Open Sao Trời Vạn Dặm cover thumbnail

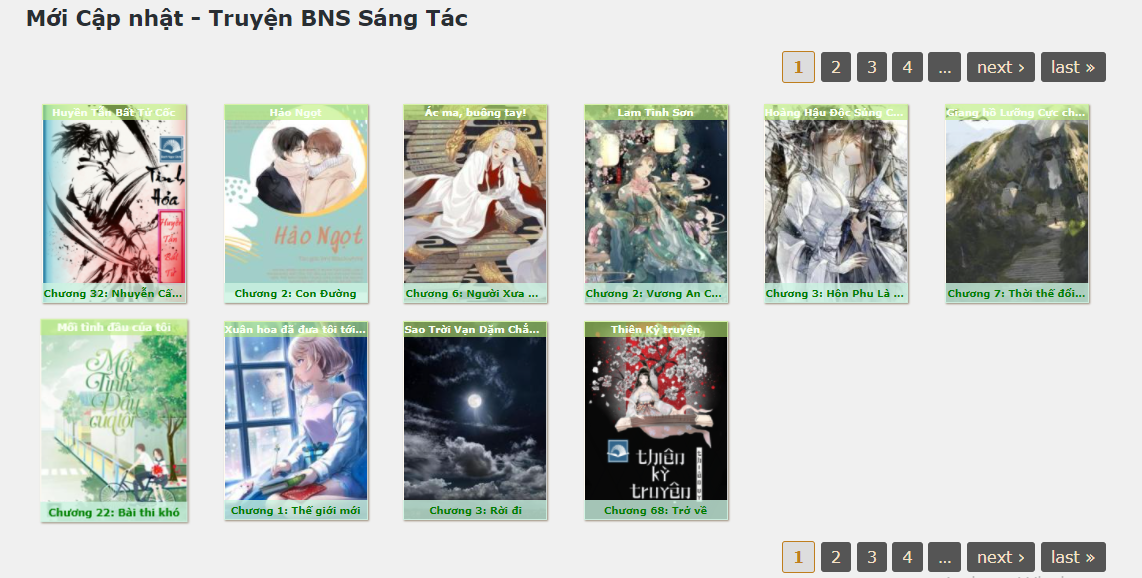475,419
